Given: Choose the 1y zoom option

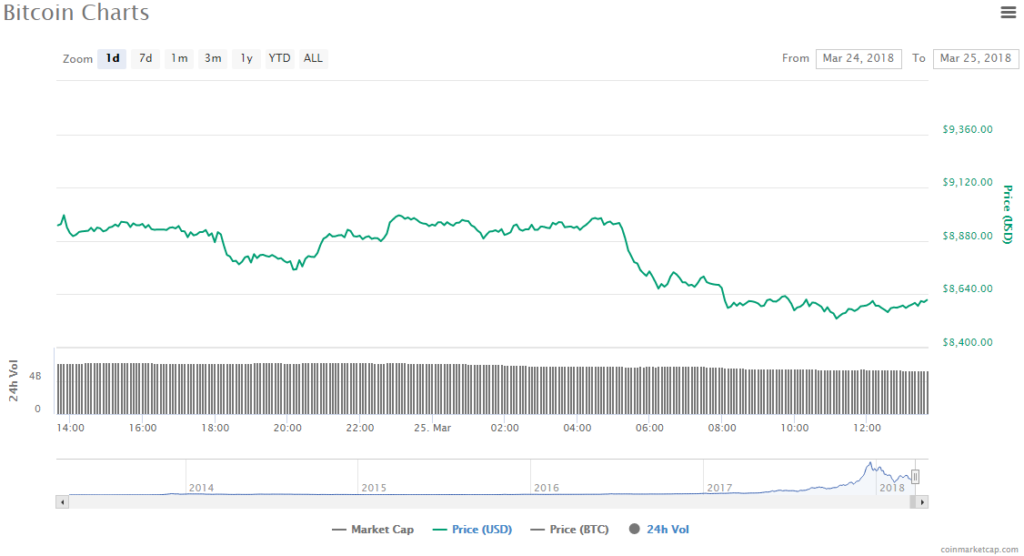Looking at the screenshot, I should pos(246,58).
